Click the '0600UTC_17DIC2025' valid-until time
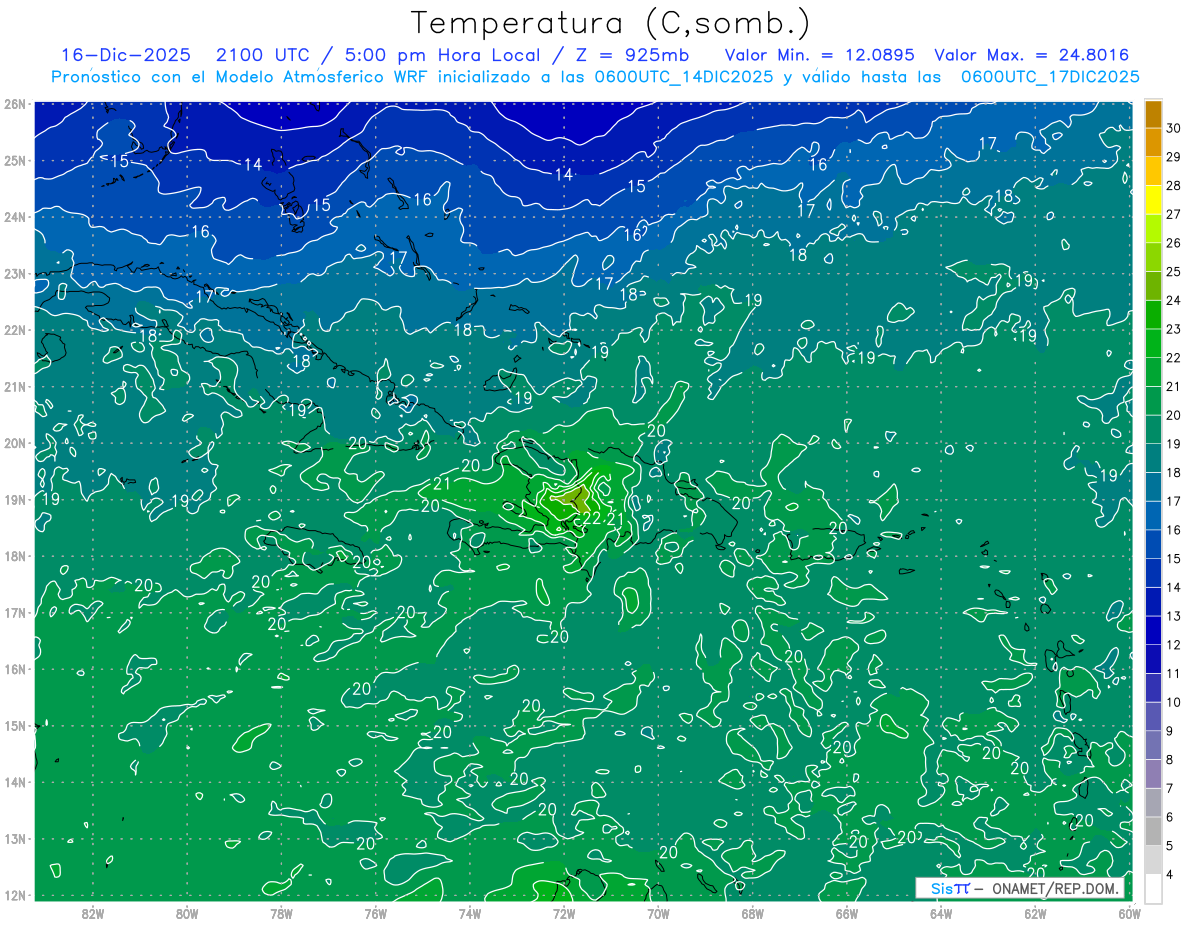 point(1050,77)
